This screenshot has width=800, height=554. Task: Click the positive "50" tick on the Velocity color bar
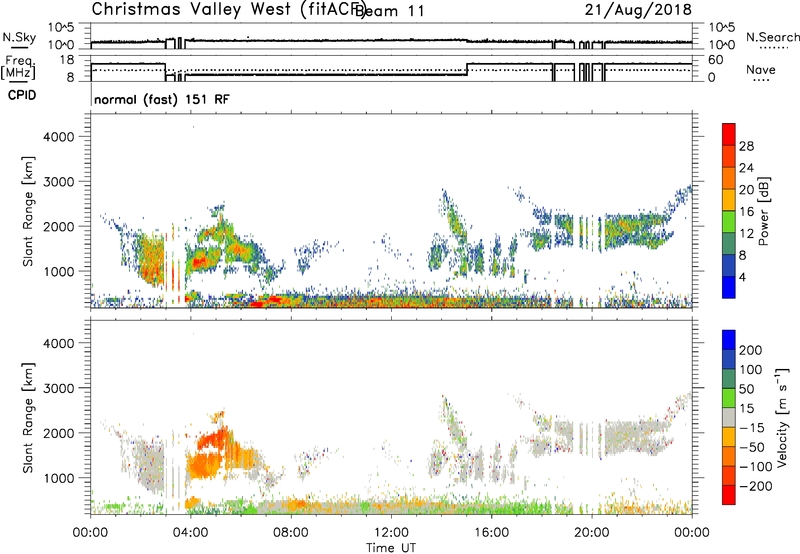point(746,389)
